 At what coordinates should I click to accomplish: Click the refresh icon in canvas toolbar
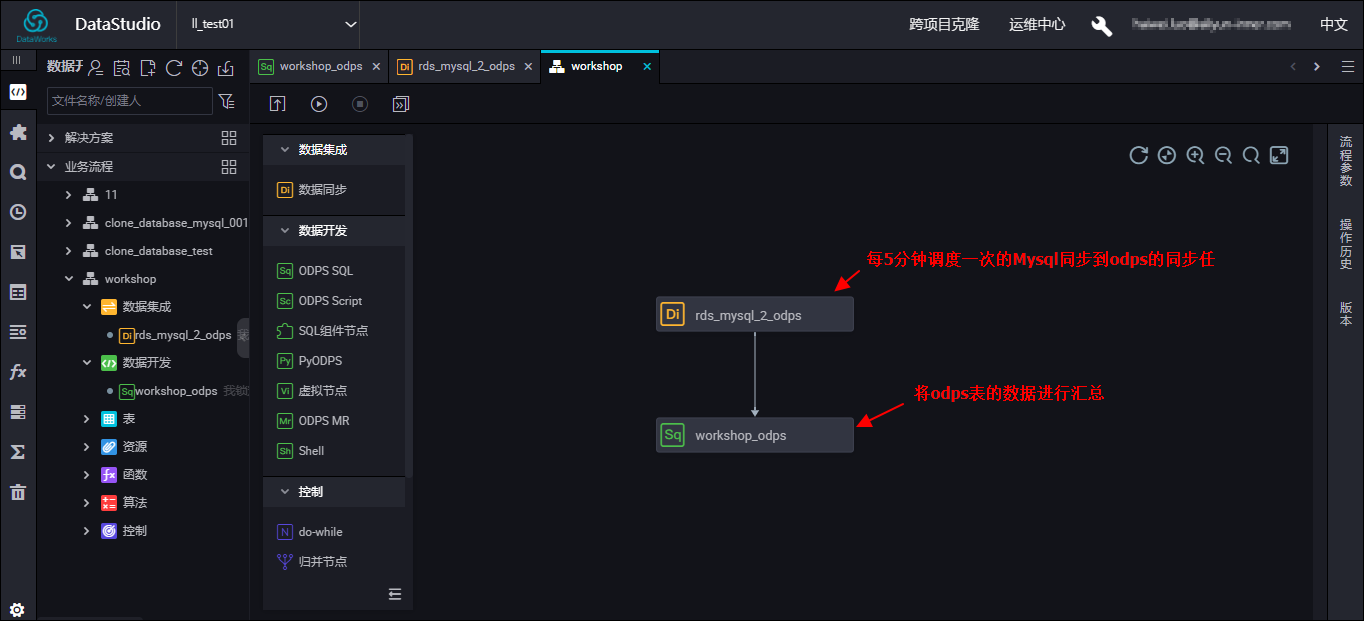click(1138, 155)
